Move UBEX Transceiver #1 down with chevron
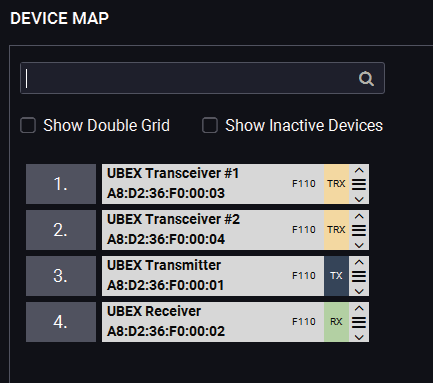The image size is (433, 383). coord(359,200)
